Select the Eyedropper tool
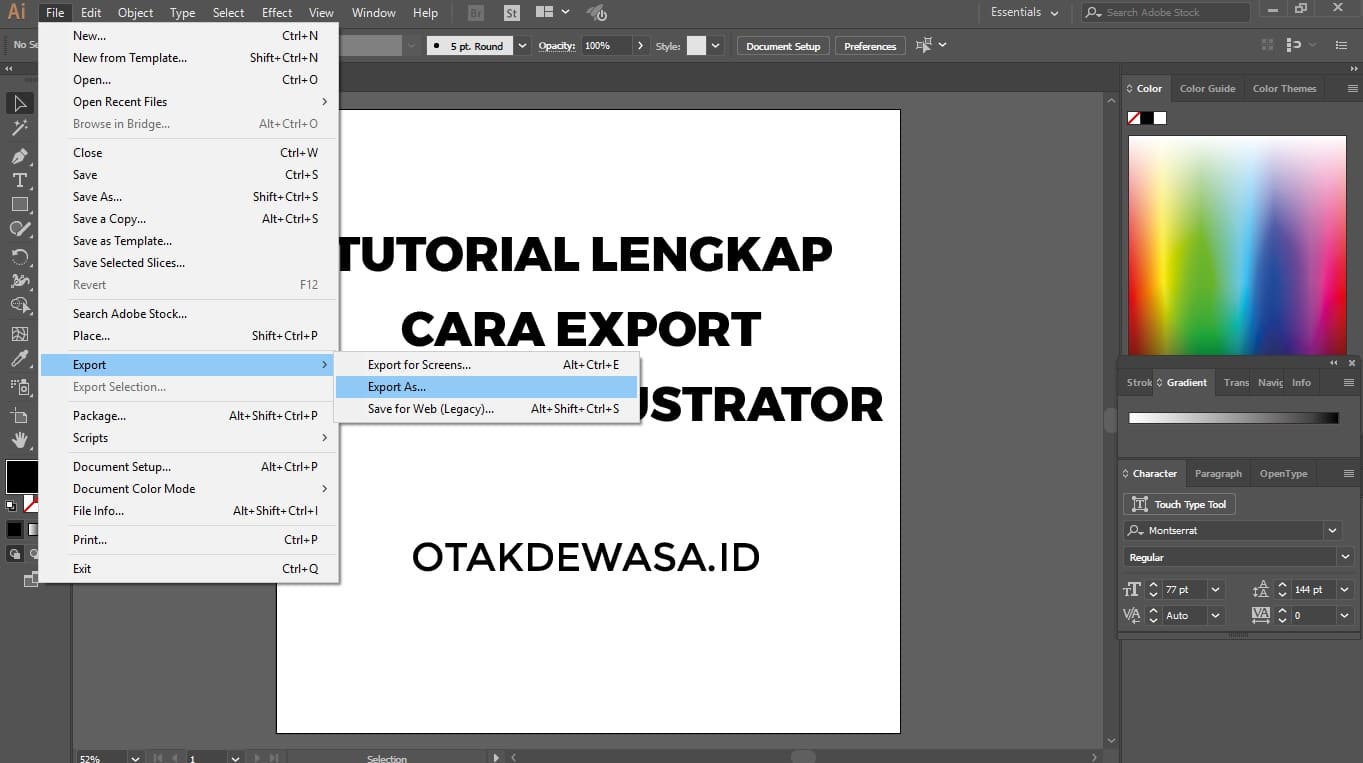The width and height of the screenshot is (1363, 763). coord(19,359)
